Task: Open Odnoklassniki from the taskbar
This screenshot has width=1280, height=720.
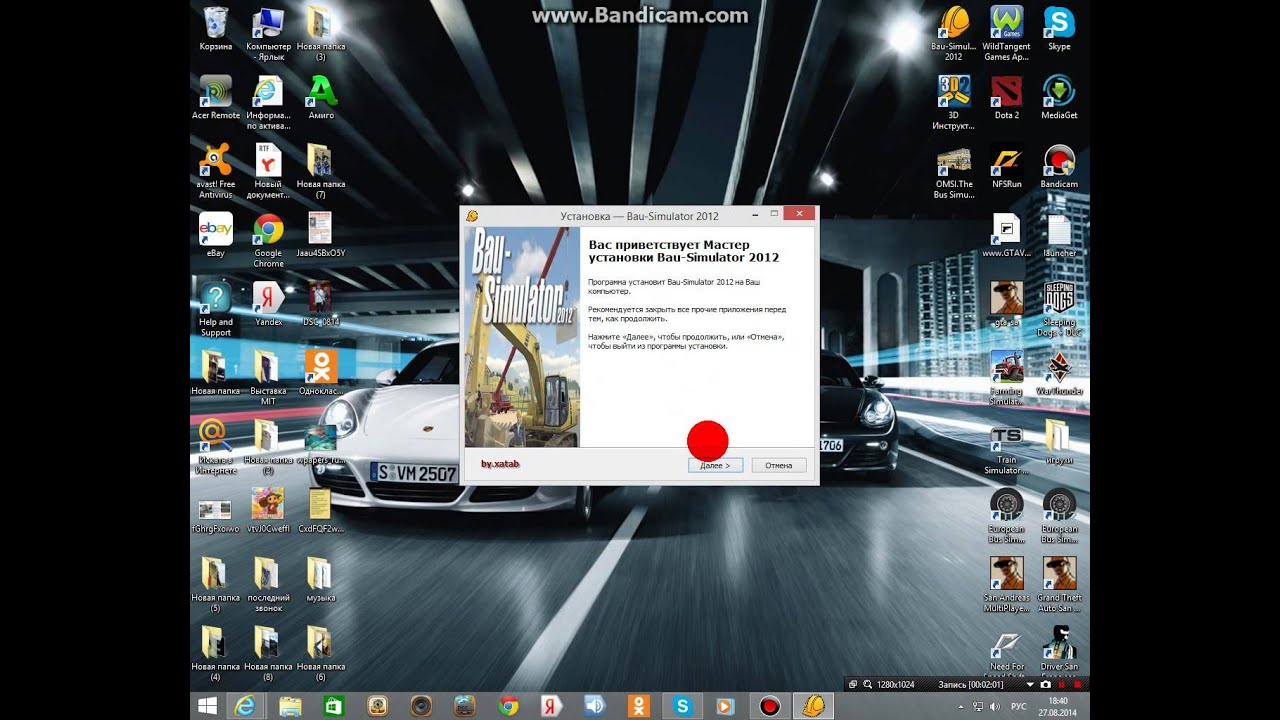Action: click(639, 706)
